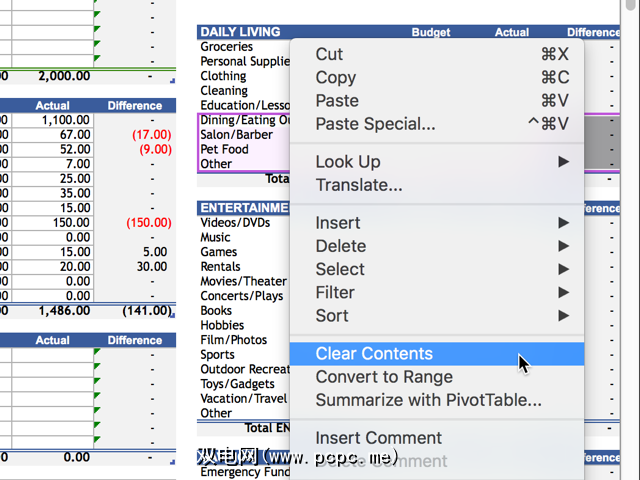Select the Games cell
Viewport: 640px width, 480px height.
[218, 252]
